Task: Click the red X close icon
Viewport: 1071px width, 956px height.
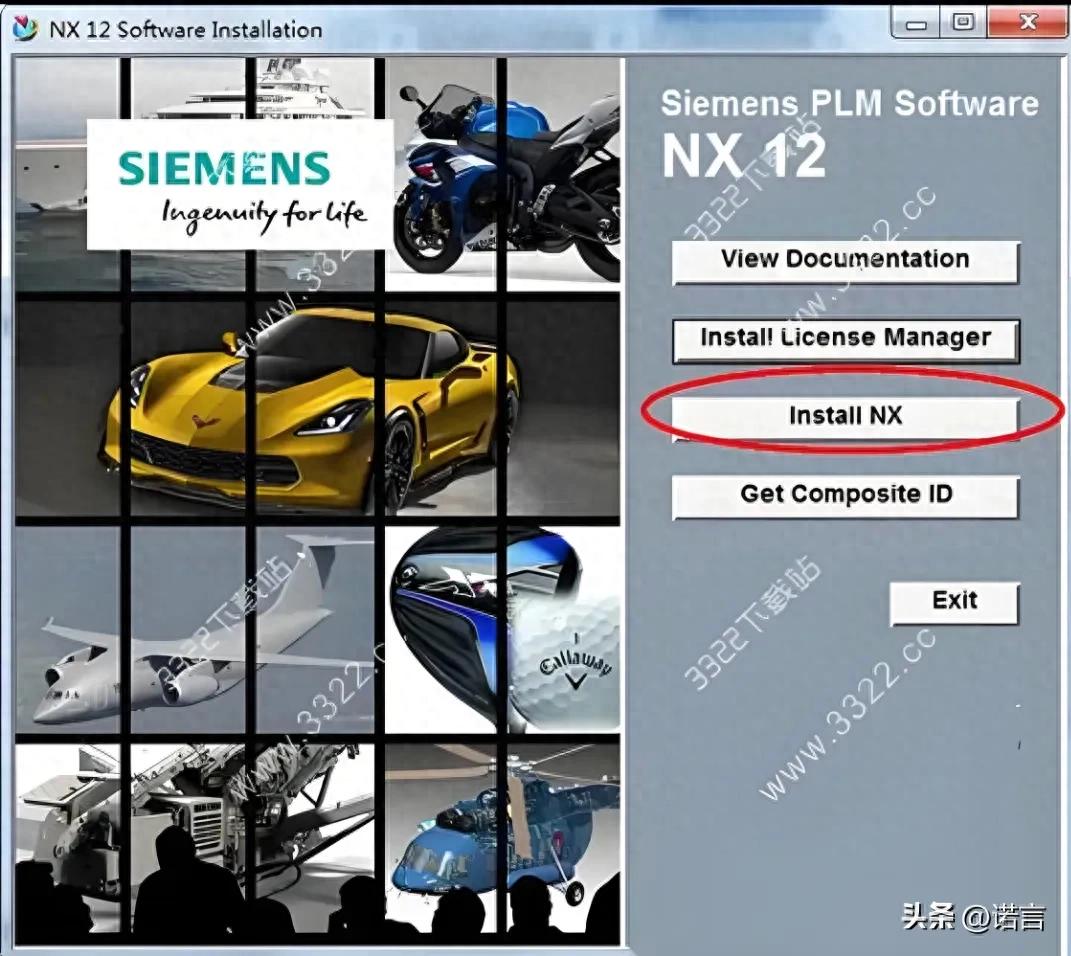Action: (x=1028, y=22)
